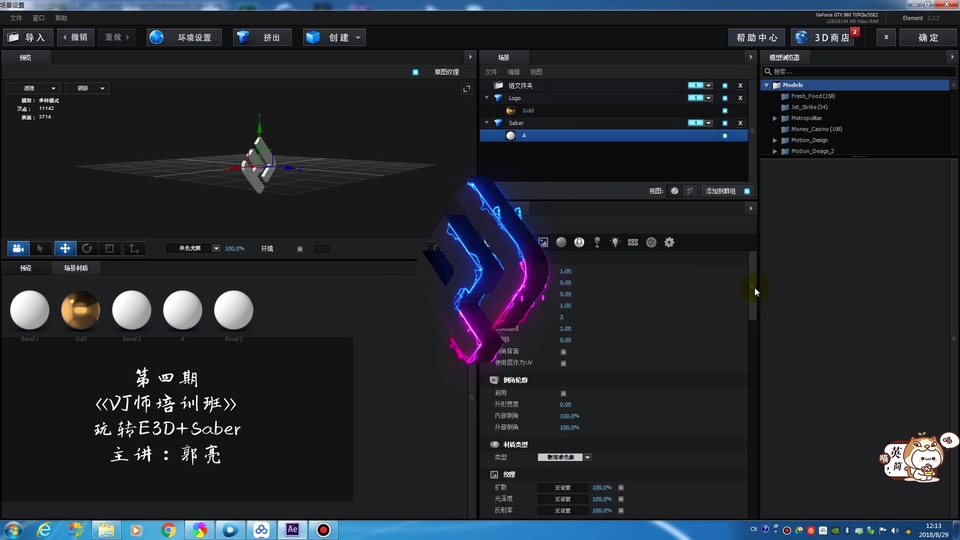Toggle visibility square for Logo row
The image size is (960, 540).
[725, 98]
